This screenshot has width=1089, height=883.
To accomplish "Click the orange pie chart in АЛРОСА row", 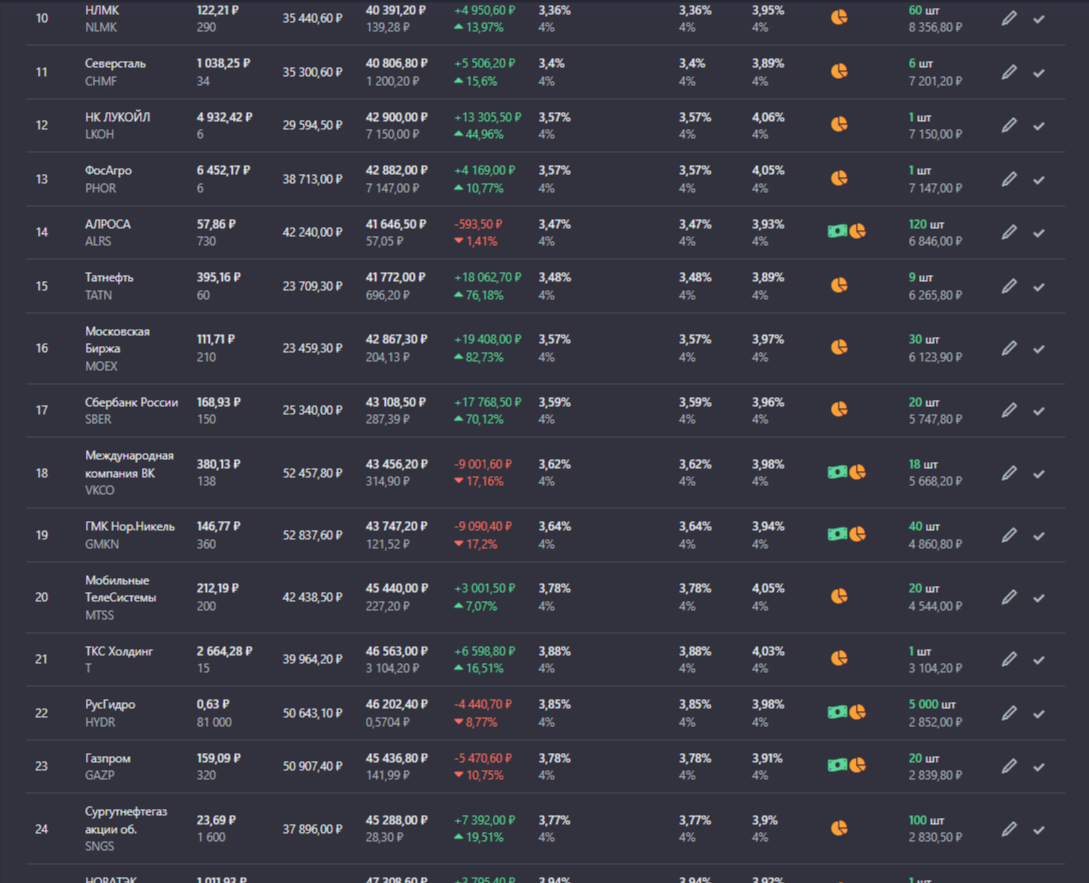I will coord(858,231).
